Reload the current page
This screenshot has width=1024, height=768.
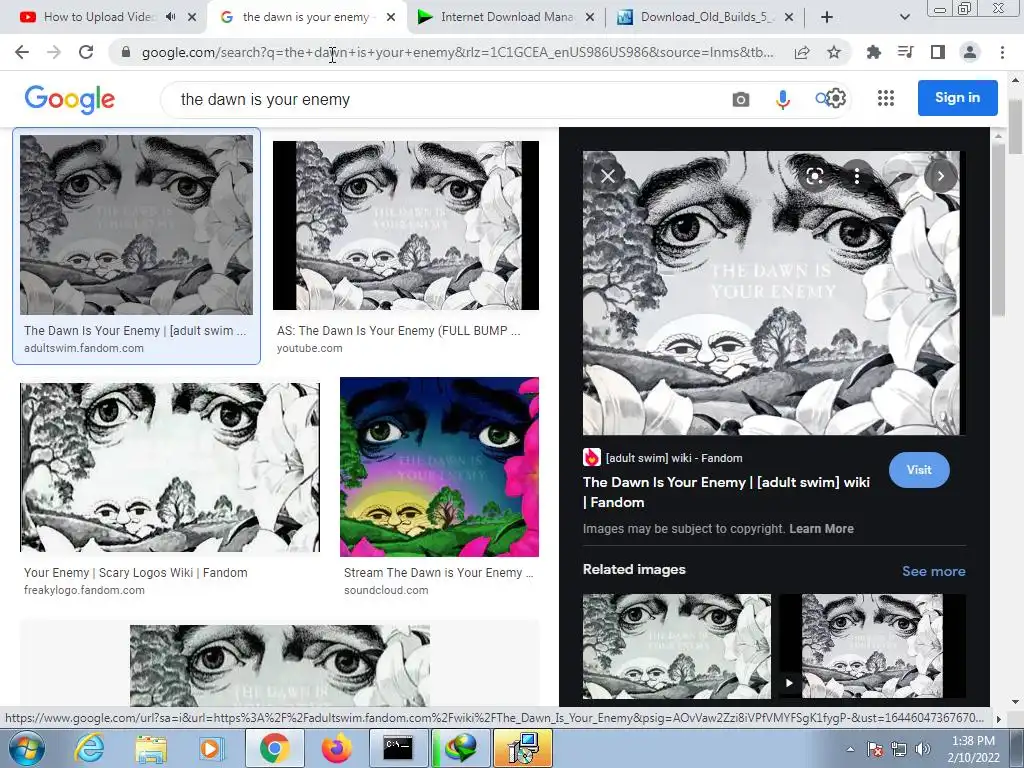pos(86,52)
